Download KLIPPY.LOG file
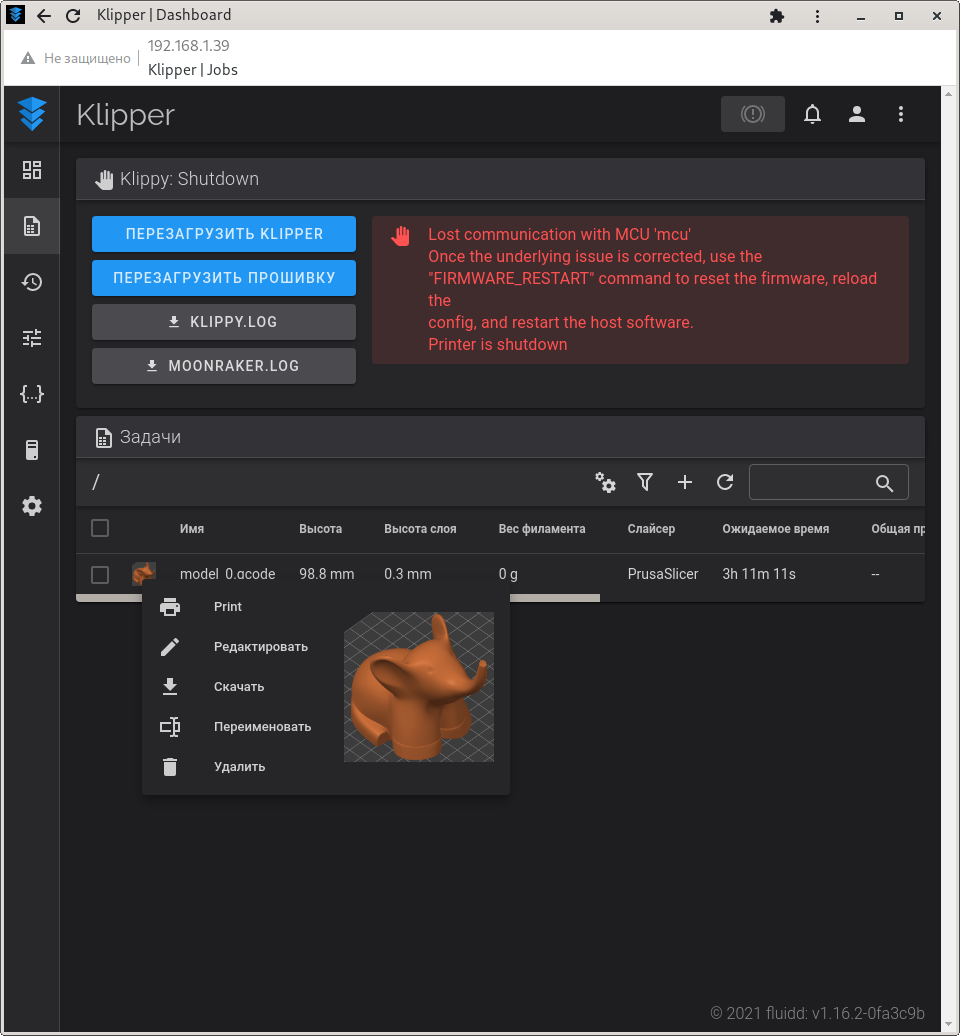The image size is (960, 1036). coord(224,322)
